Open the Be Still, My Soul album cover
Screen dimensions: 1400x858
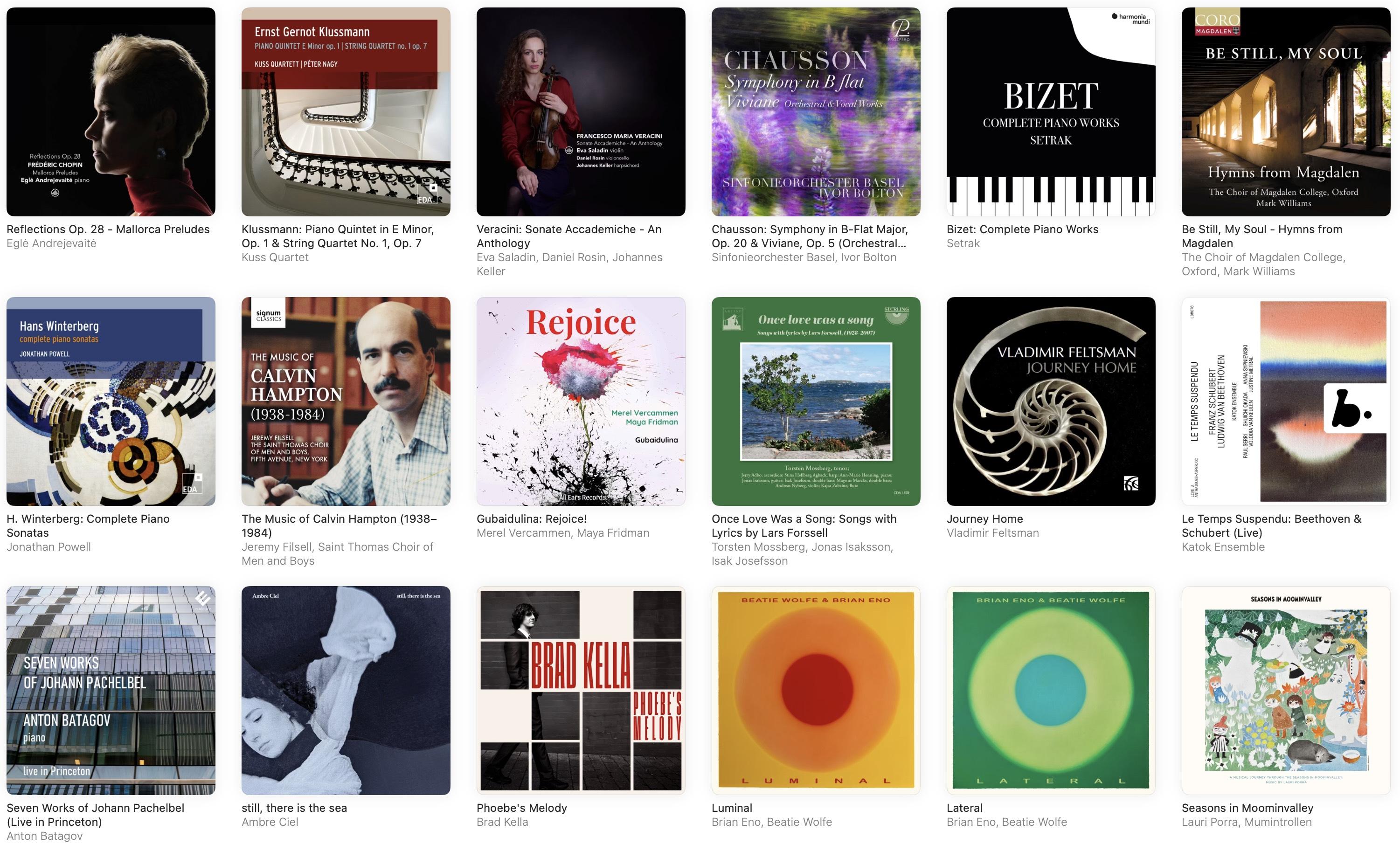pos(1286,112)
